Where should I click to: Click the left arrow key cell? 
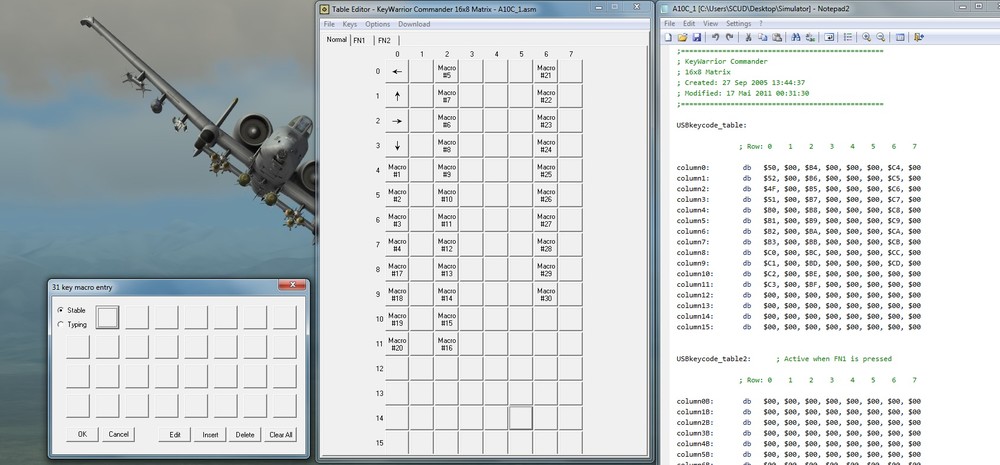click(397, 72)
